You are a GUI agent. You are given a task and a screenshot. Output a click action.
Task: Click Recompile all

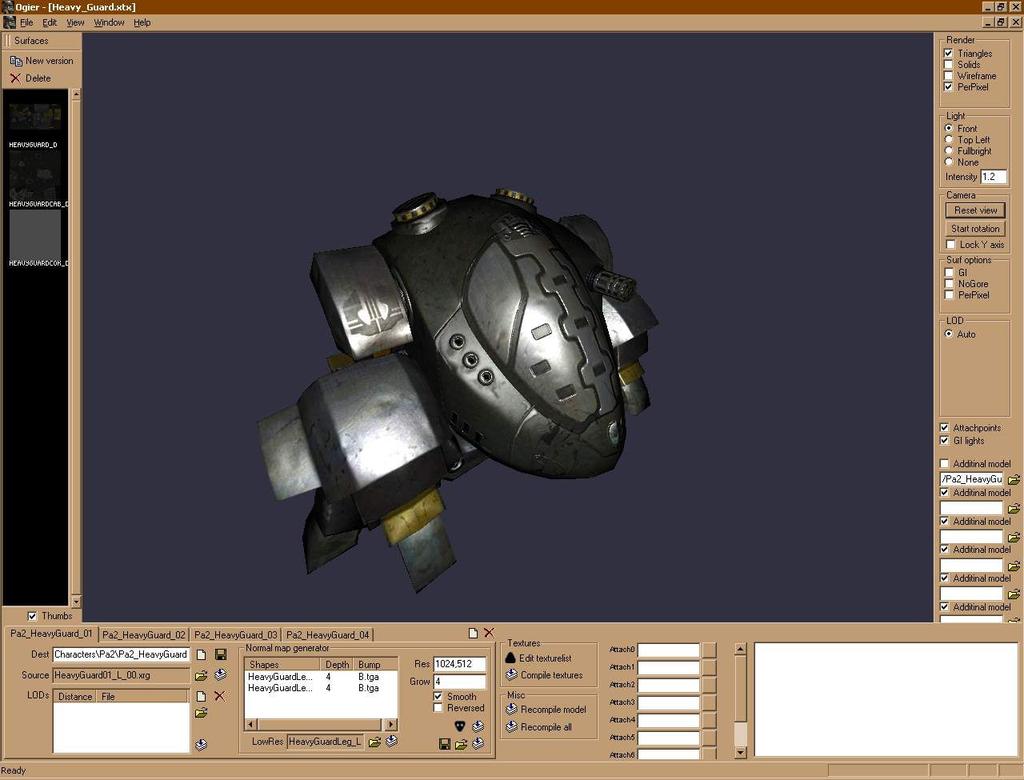point(539,727)
